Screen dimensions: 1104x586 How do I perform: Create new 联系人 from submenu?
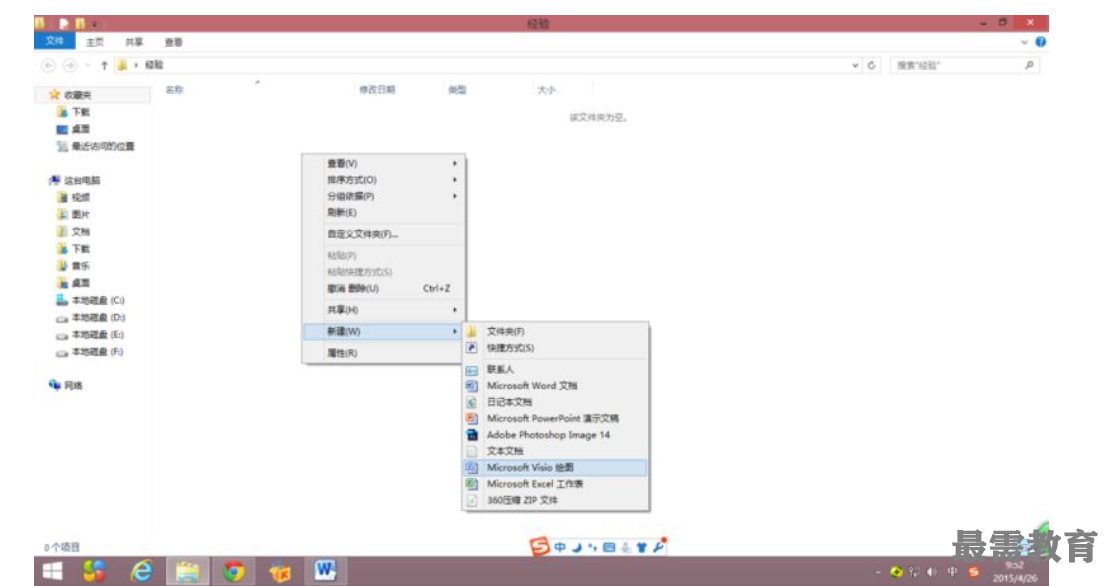(556, 369)
